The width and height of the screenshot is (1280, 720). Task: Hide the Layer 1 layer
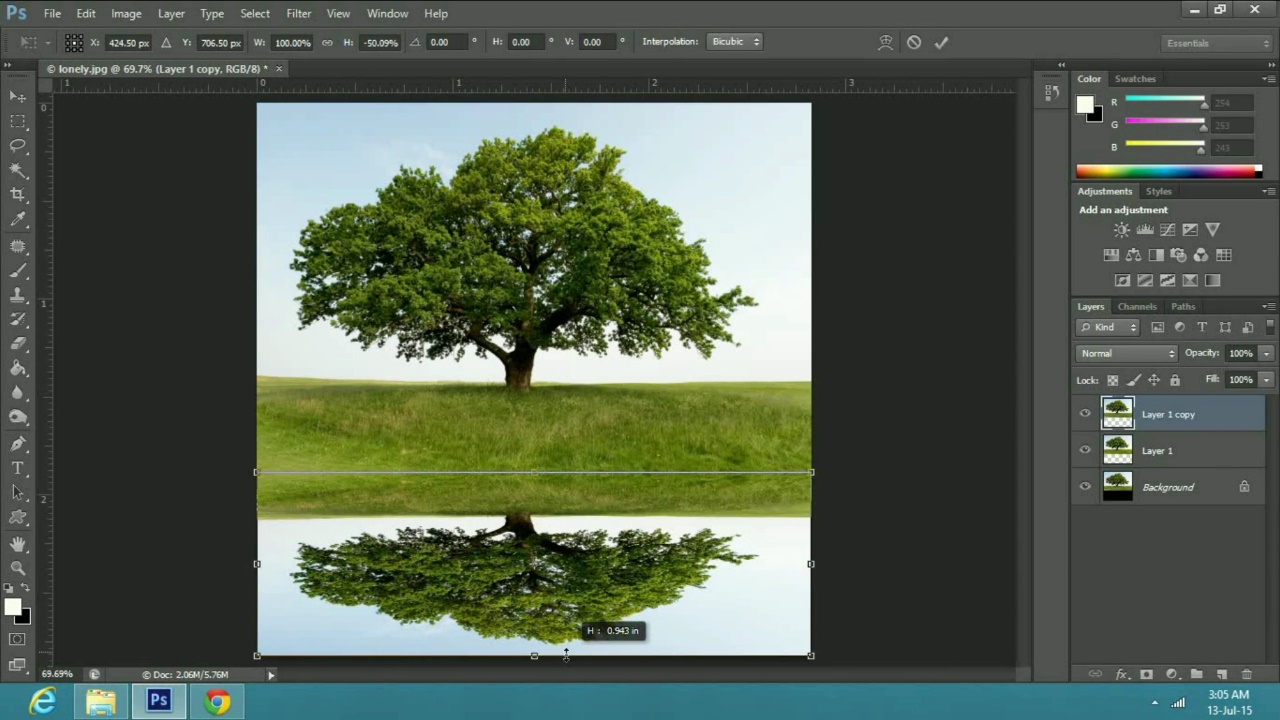[1085, 450]
